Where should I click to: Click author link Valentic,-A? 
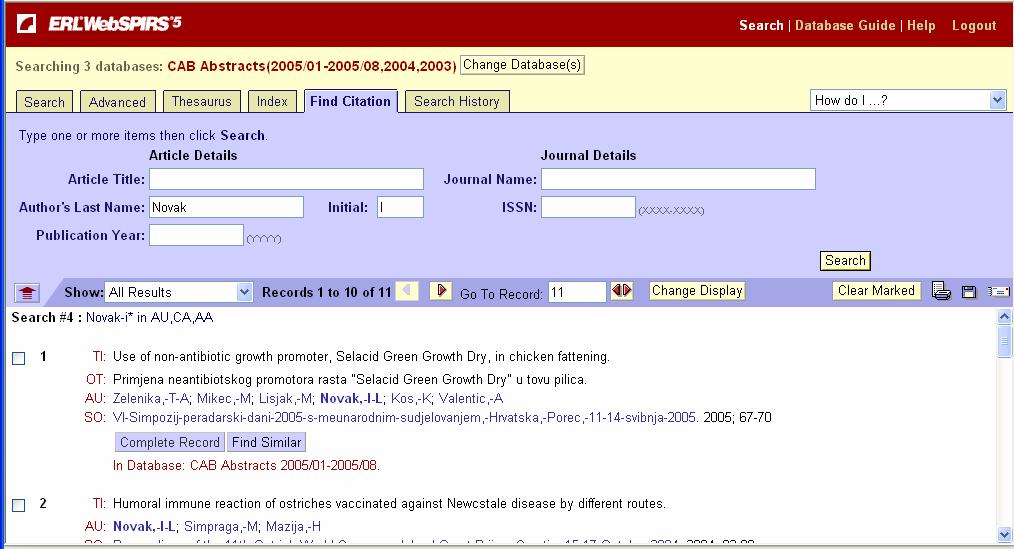tap(471, 398)
